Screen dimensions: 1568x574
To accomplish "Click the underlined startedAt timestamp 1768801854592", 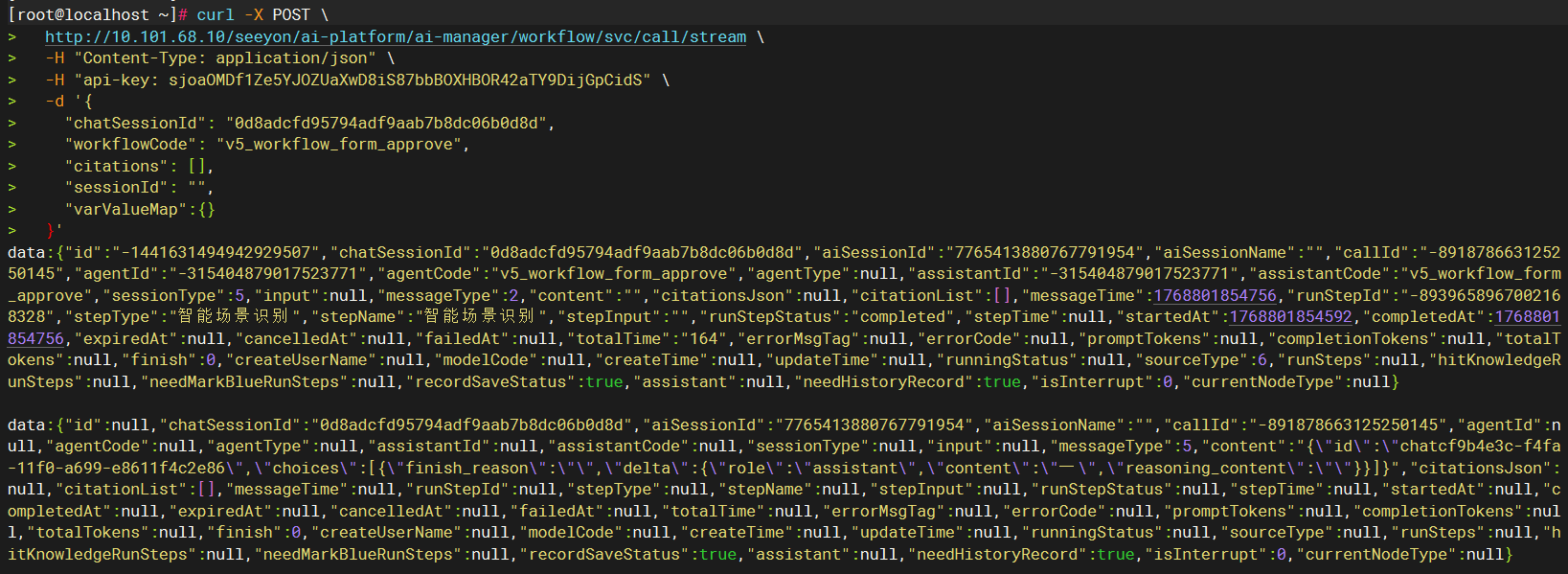I will (x=1291, y=317).
